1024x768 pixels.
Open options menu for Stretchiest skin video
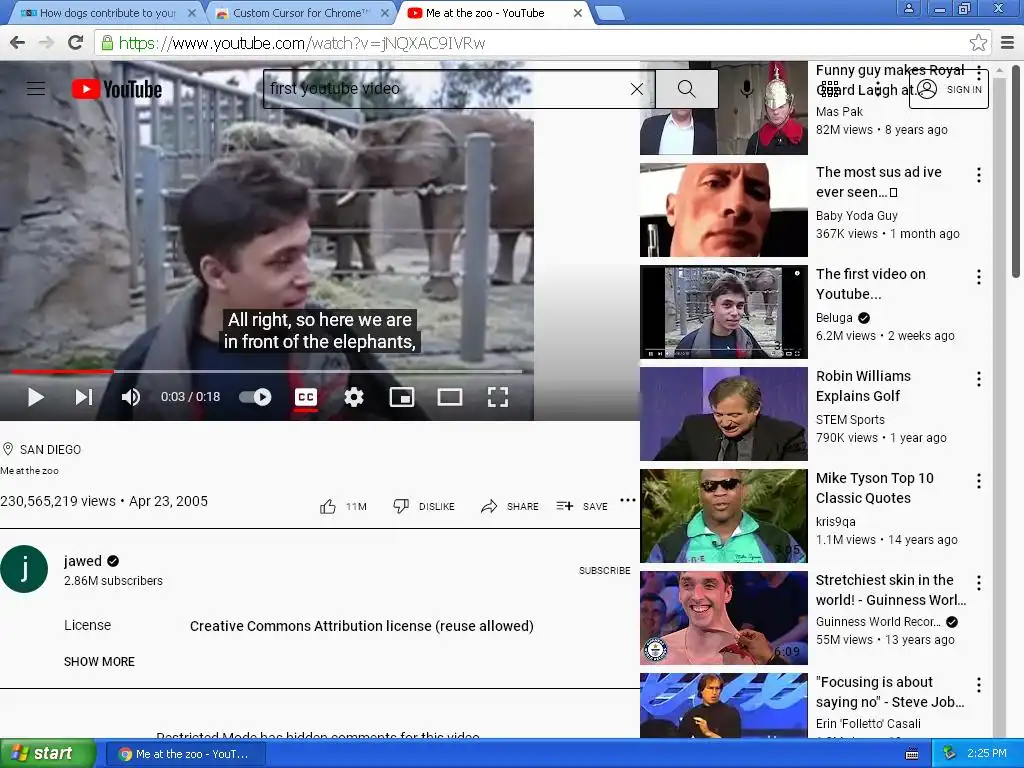tap(978, 583)
